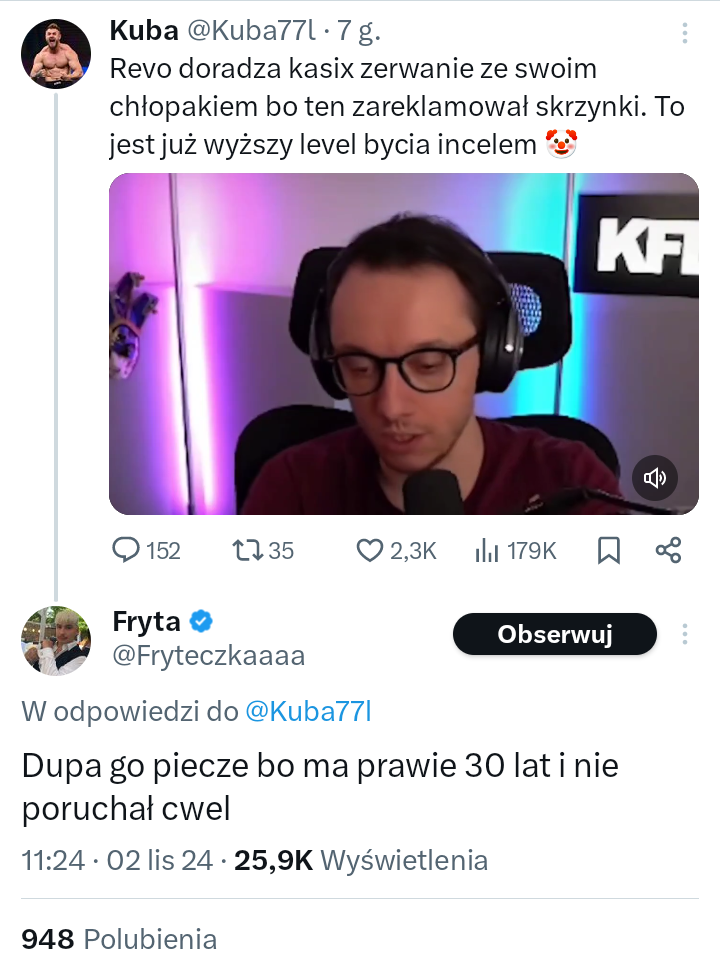Click the 11:24 · 02 lis 24 timestamp
Image resolution: width=720 pixels, height=967 pixels.
coord(117,860)
